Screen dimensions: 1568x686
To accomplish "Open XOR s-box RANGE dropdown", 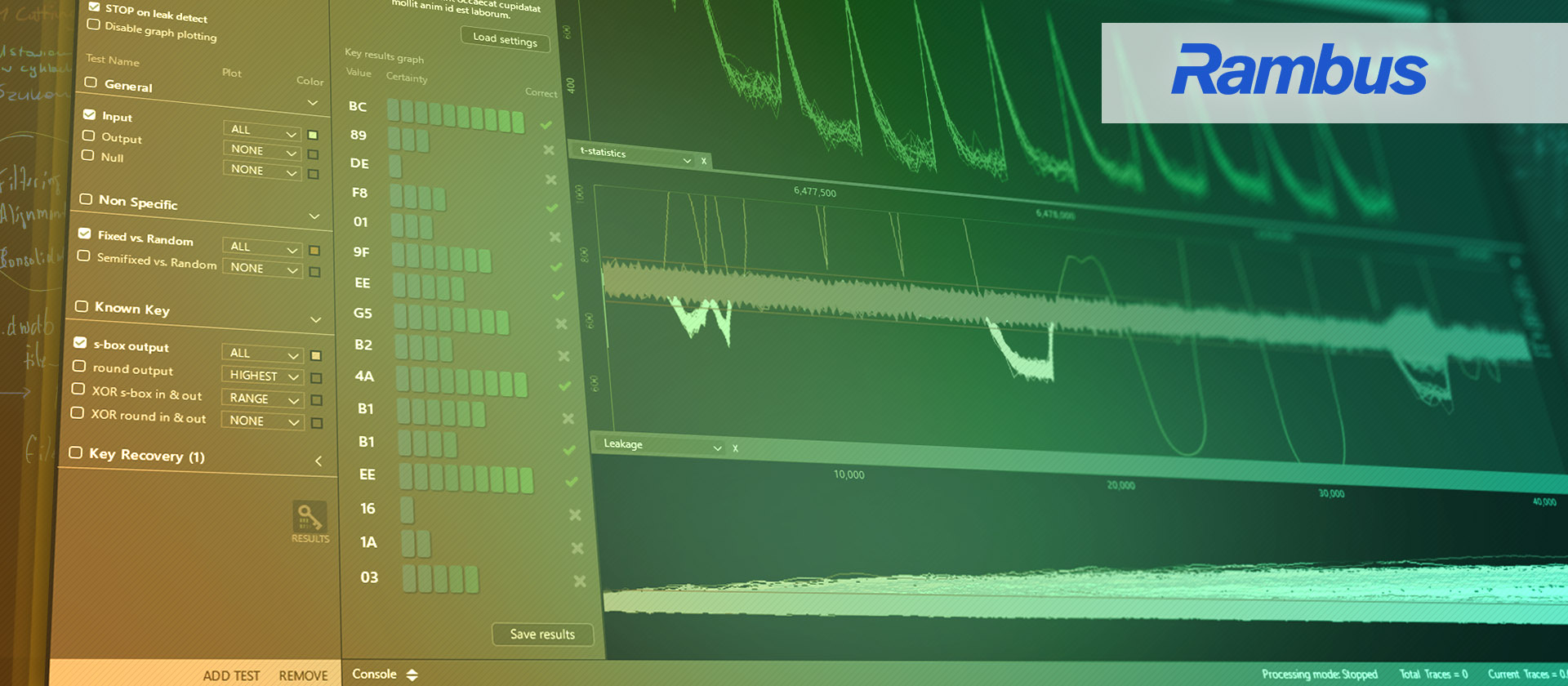I will tap(262, 399).
